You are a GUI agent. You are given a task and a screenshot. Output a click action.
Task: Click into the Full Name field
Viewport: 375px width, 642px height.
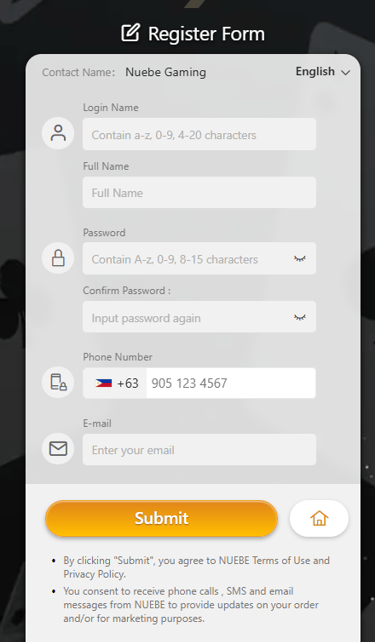coord(199,192)
